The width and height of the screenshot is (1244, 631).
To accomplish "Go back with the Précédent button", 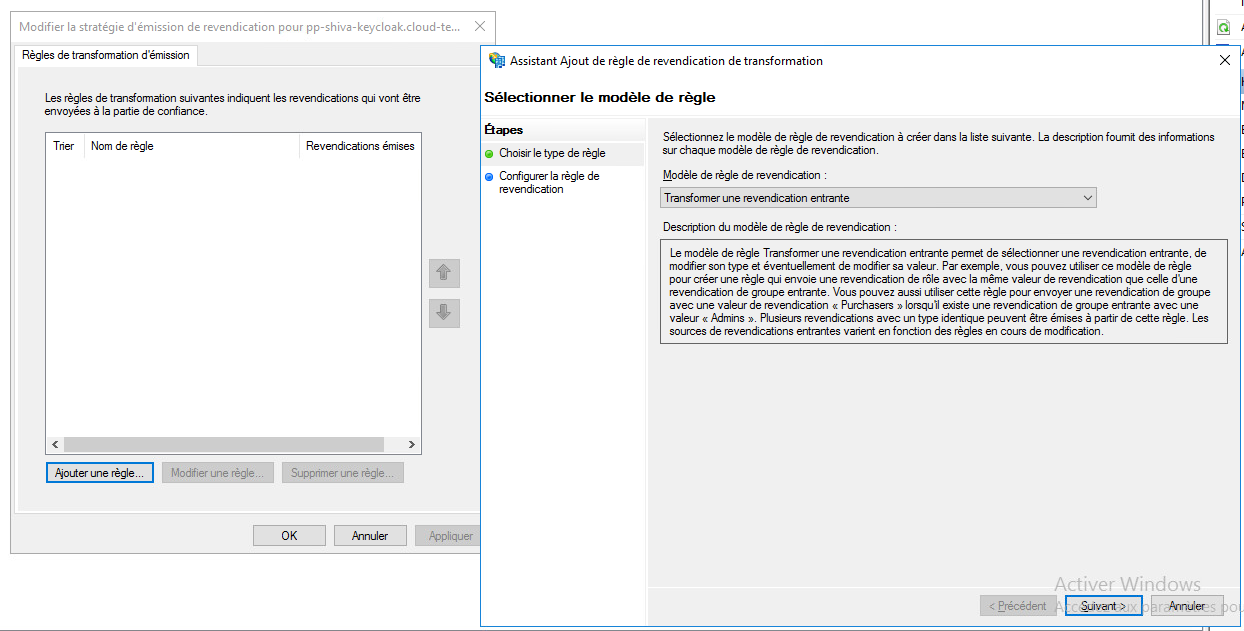I will [1018, 606].
